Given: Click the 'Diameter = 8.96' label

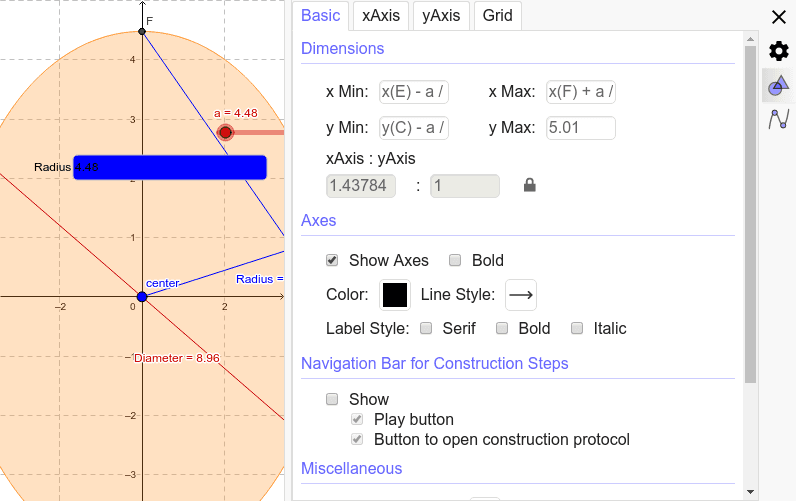Looking at the screenshot, I should click(177, 358).
